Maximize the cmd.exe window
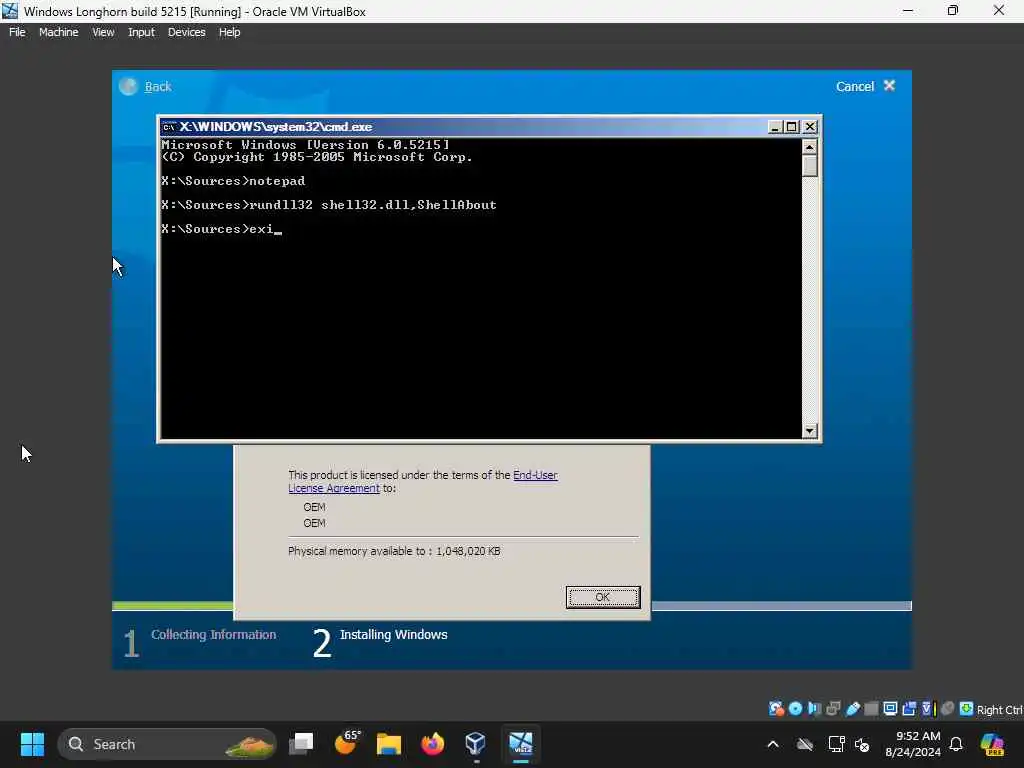 (x=792, y=127)
